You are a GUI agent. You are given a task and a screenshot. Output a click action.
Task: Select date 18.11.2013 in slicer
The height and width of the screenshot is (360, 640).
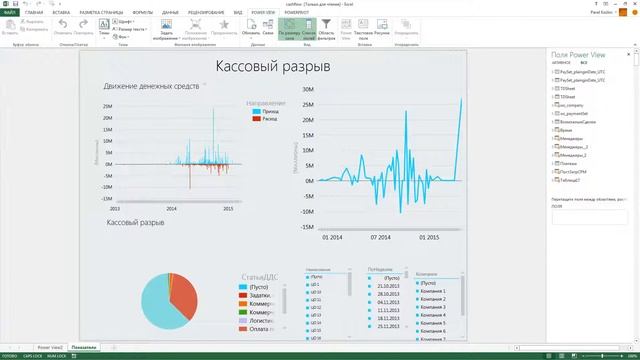pos(388,318)
